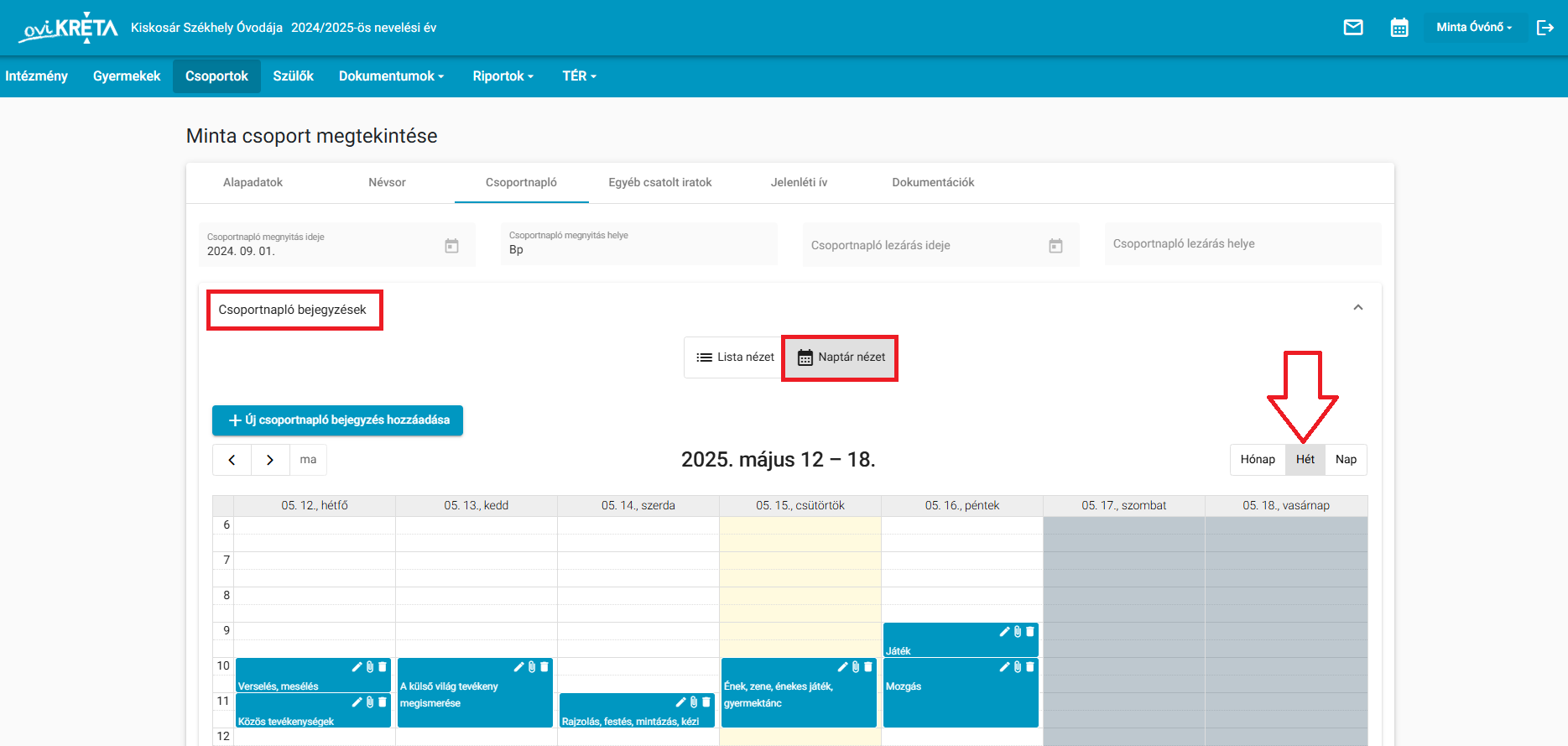The height and width of the screenshot is (746, 1568).
Task: Go to Csoportok menu
Action: 216,76
